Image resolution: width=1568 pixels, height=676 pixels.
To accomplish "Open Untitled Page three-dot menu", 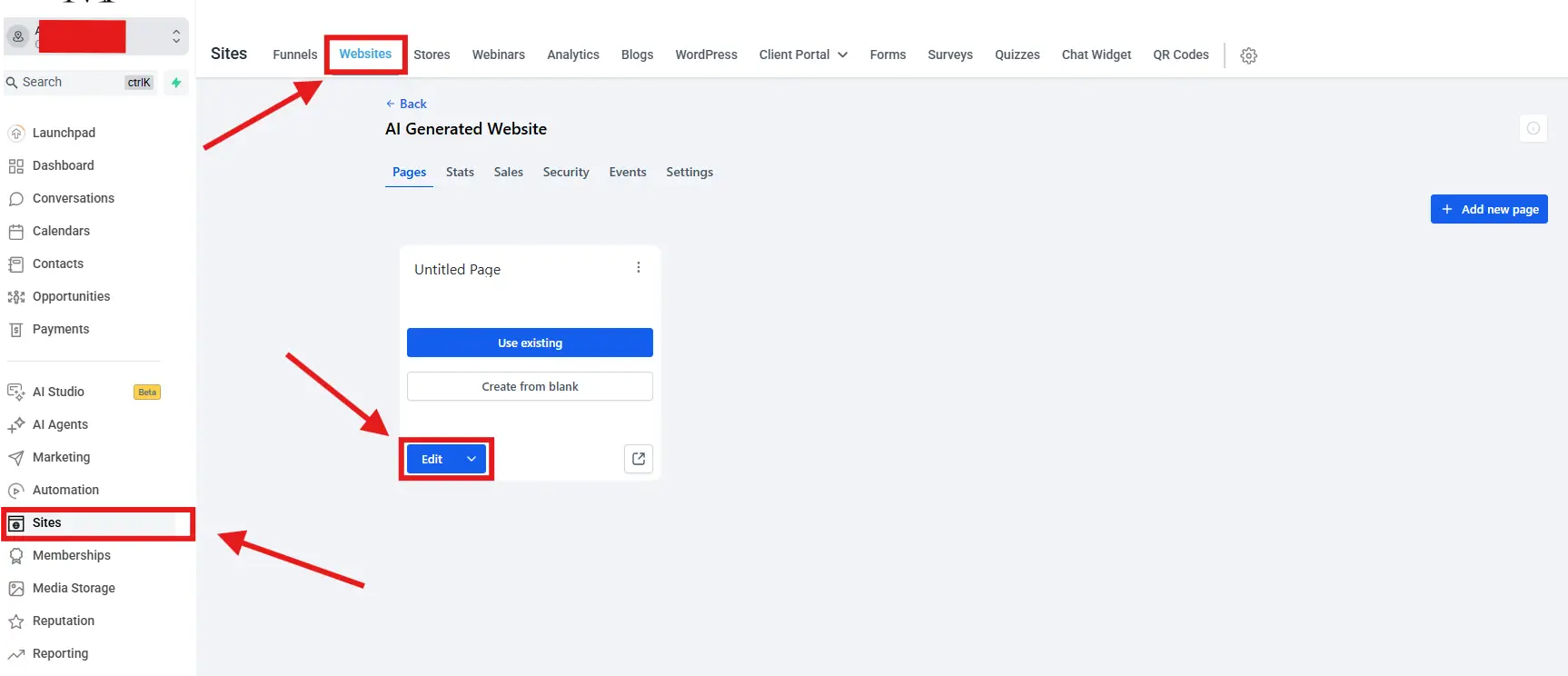I will pos(639,267).
